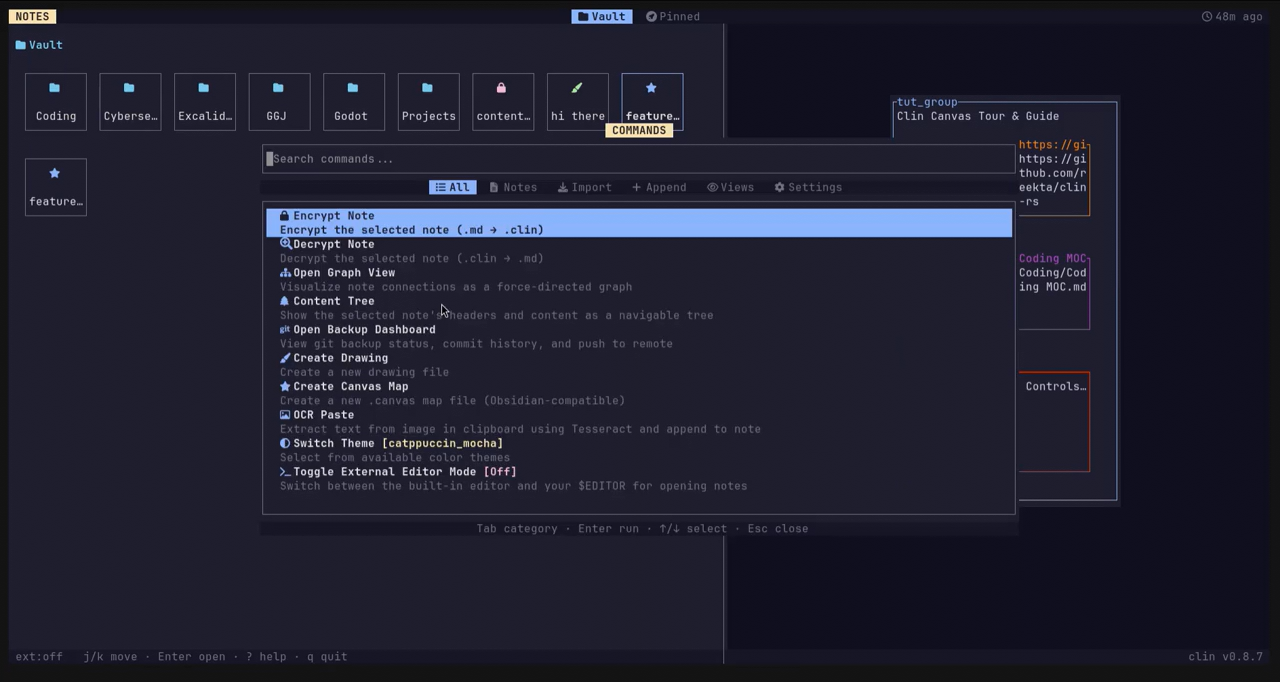Run the Encrypt Note command

click(639, 223)
